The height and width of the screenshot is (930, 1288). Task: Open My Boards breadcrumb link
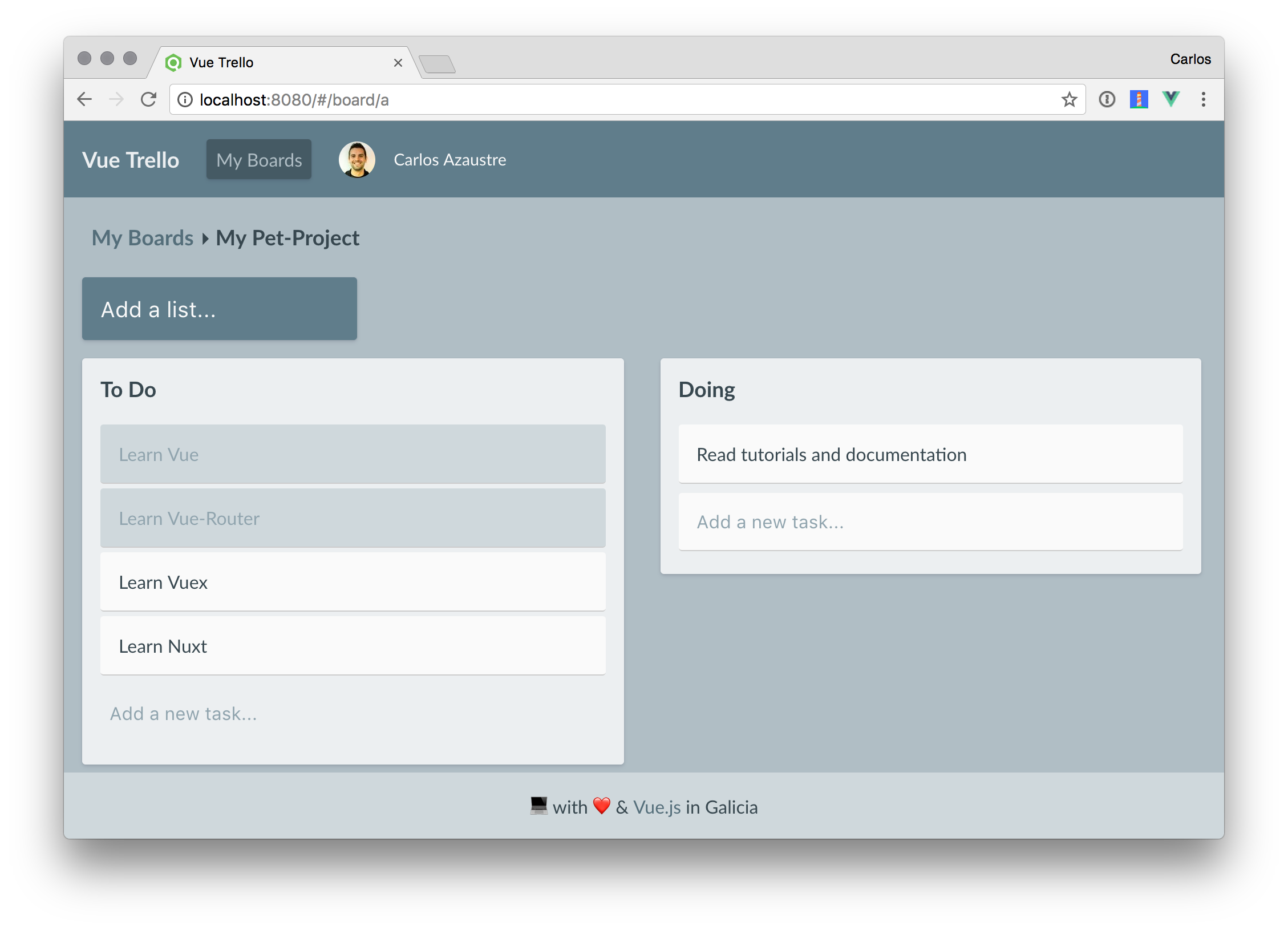(x=143, y=238)
